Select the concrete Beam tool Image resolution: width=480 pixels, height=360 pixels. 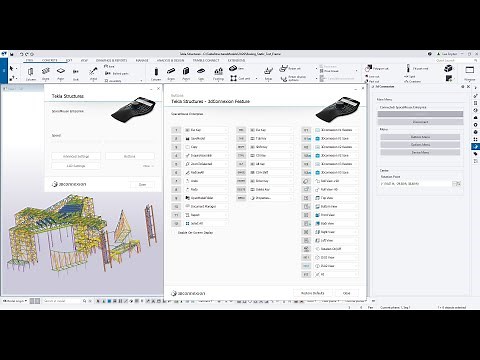point(171,74)
